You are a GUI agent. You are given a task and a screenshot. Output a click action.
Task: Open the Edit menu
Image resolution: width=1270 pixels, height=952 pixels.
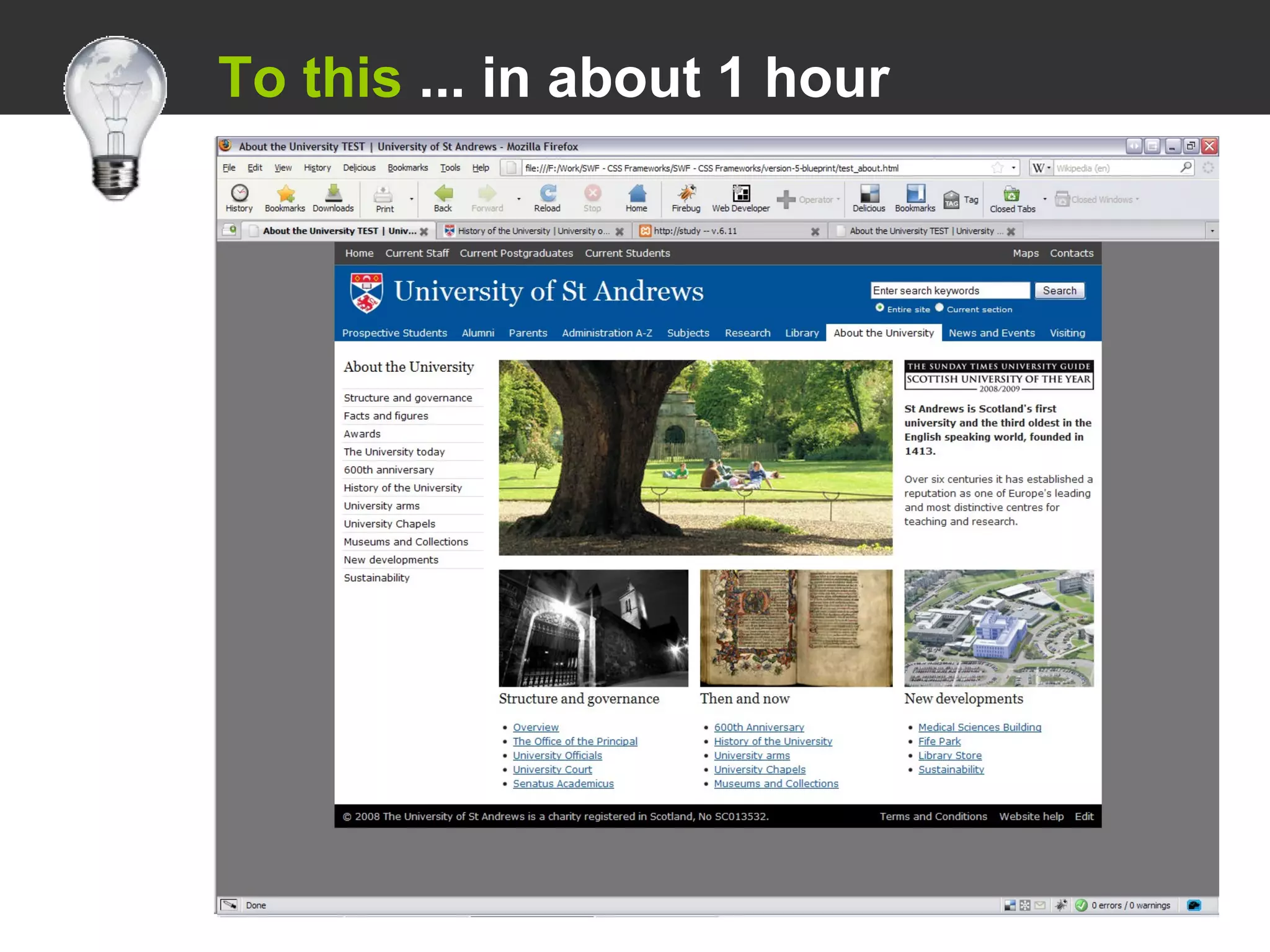pos(255,168)
